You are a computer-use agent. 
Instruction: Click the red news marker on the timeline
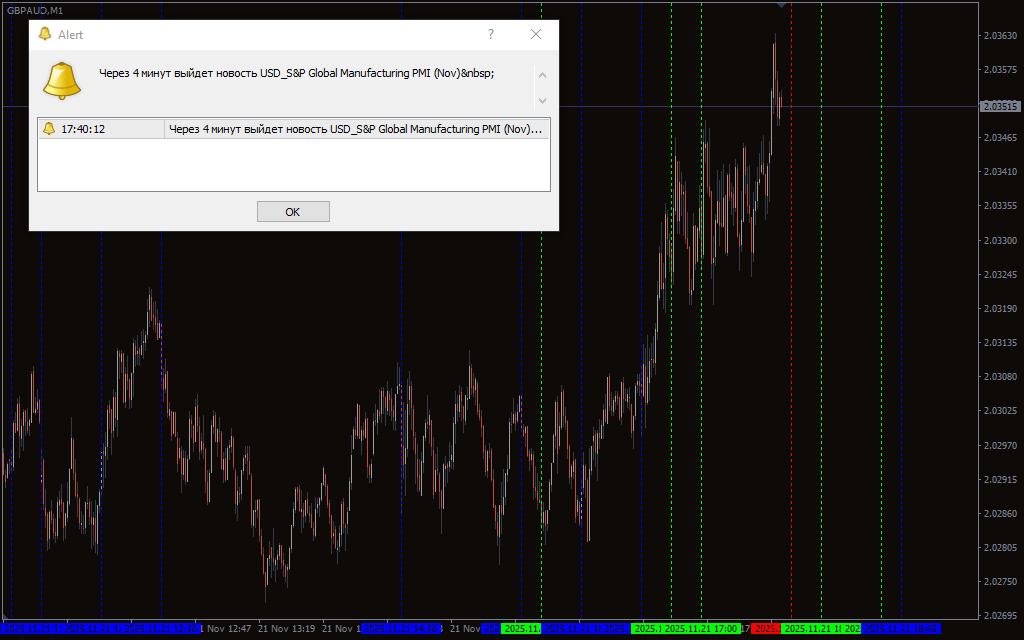[766, 629]
